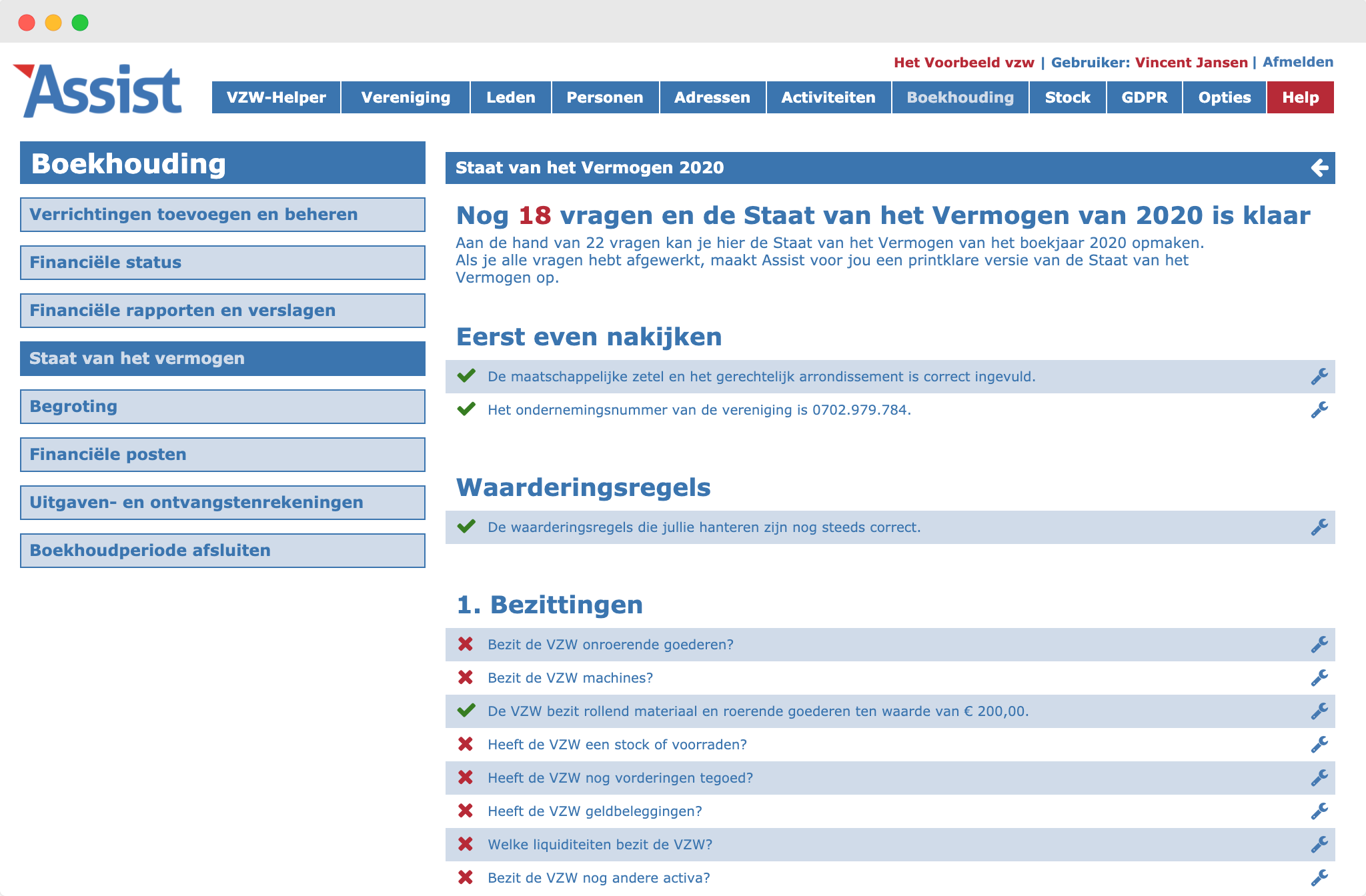This screenshot has height=896, width=1366.
Task: Click red cross beside vorderingen tegoed
Action: 466,777
